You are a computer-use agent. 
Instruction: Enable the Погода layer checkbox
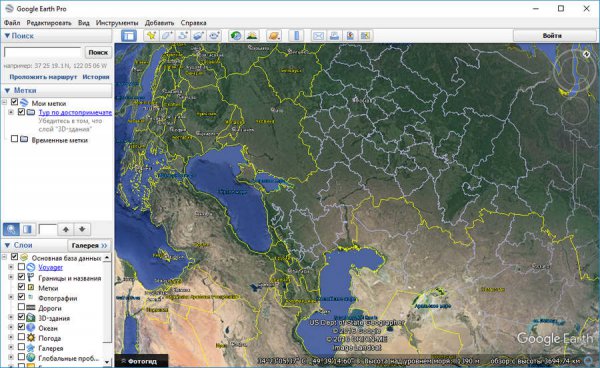click(x=21, y=337)
